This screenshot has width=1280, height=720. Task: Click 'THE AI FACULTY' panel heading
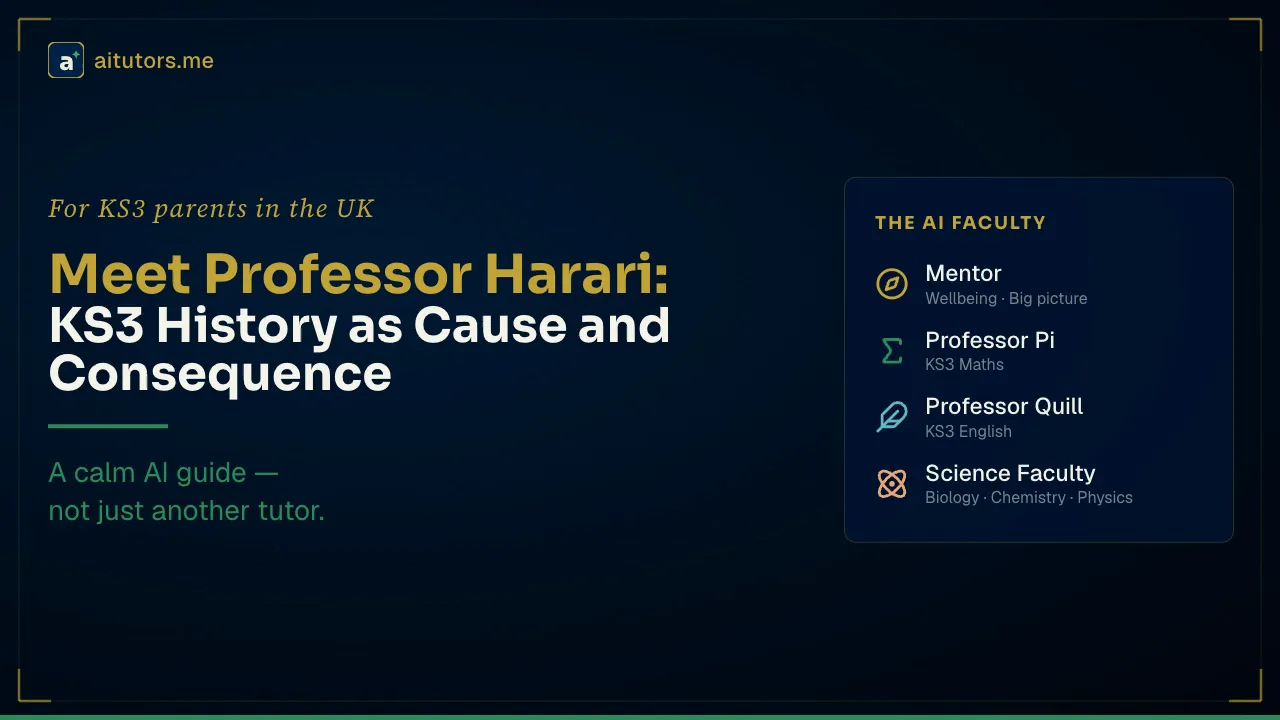[960, 223]
